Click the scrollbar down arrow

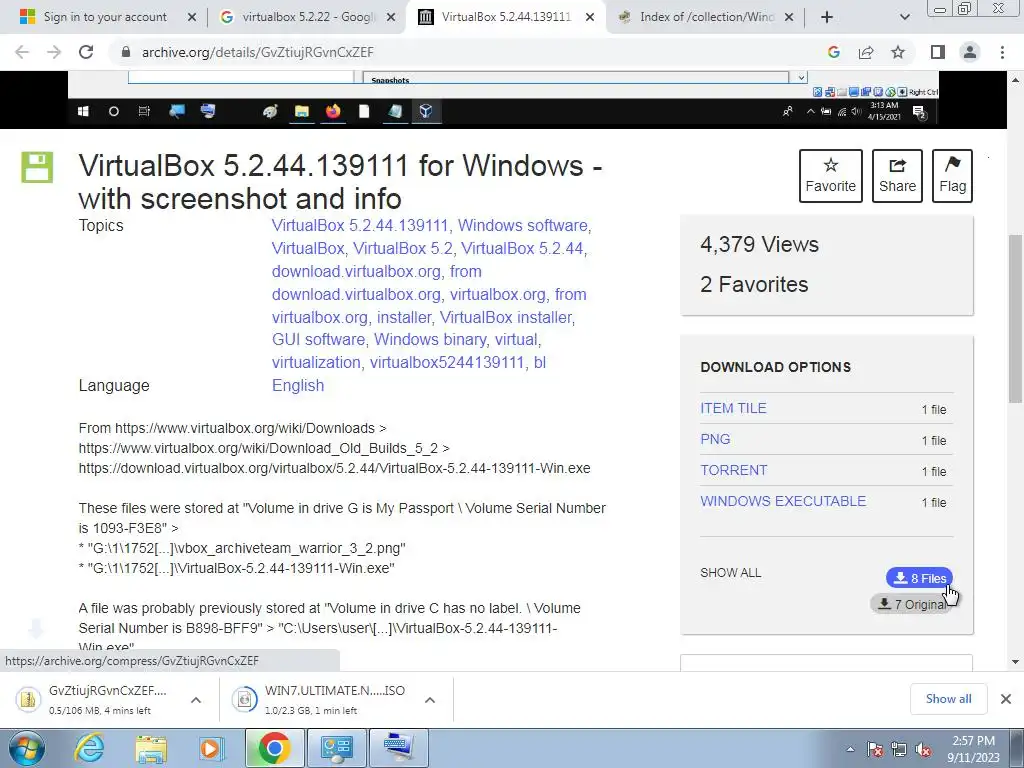[1016, 662]
